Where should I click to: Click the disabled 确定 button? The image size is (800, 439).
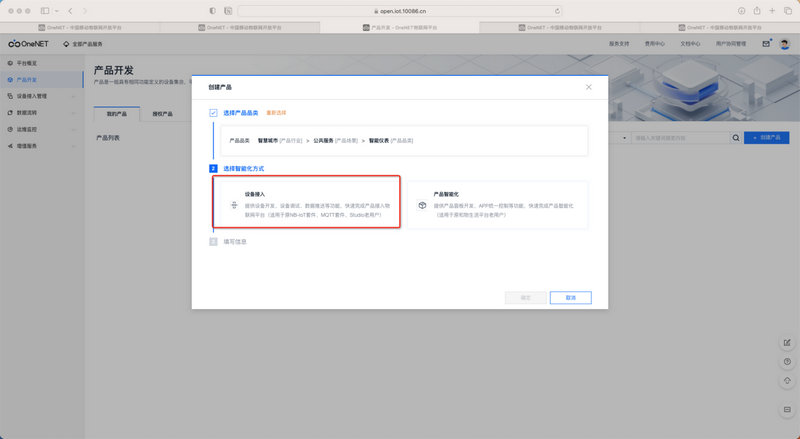(526, 298)
